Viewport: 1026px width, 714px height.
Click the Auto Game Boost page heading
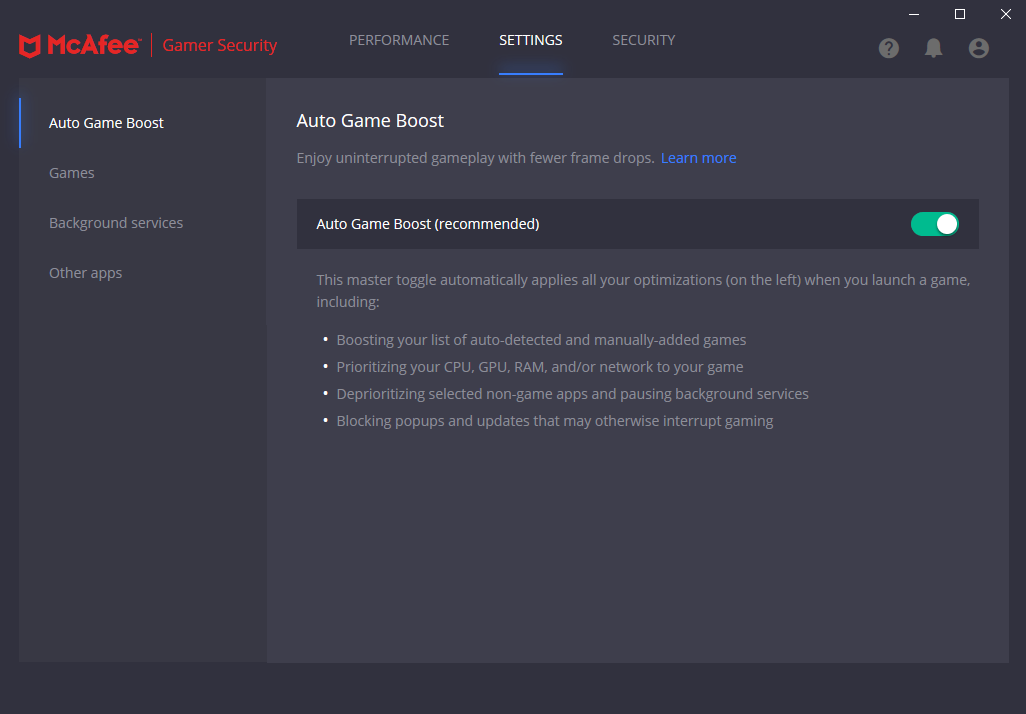370,121
